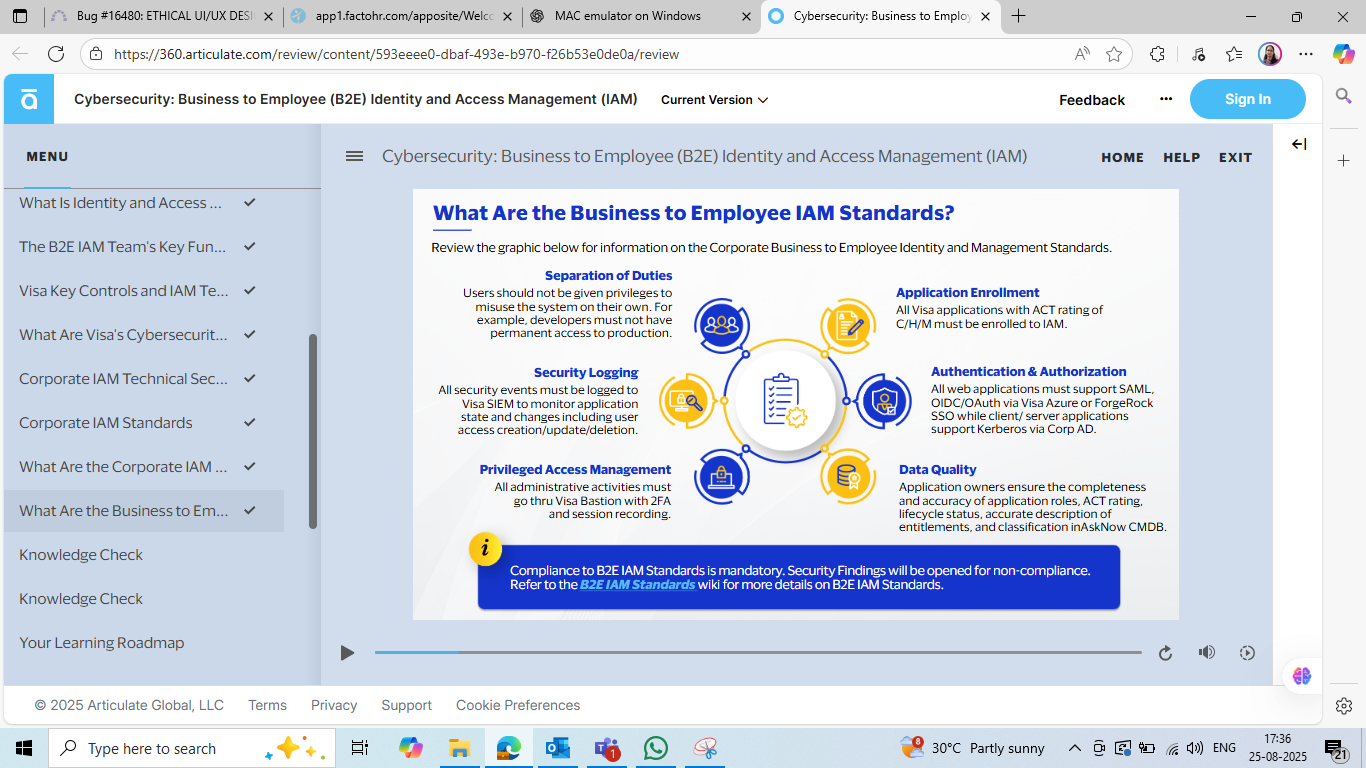Click the Security Logging magnifier icon
The height and width of the screenshot is (768, 1366).
(x=687, y=401)
